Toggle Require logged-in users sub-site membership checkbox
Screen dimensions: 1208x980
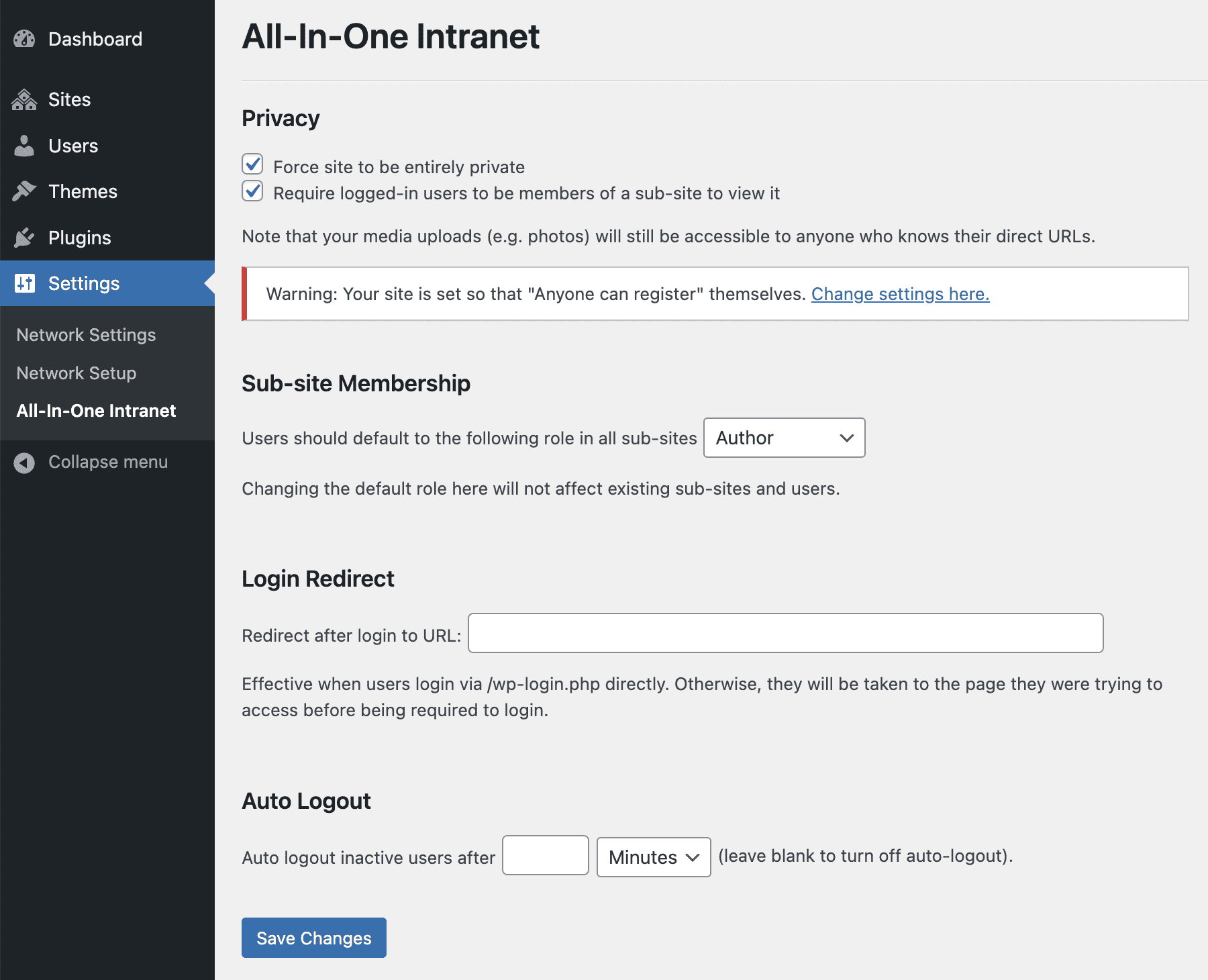click(252, 191)
